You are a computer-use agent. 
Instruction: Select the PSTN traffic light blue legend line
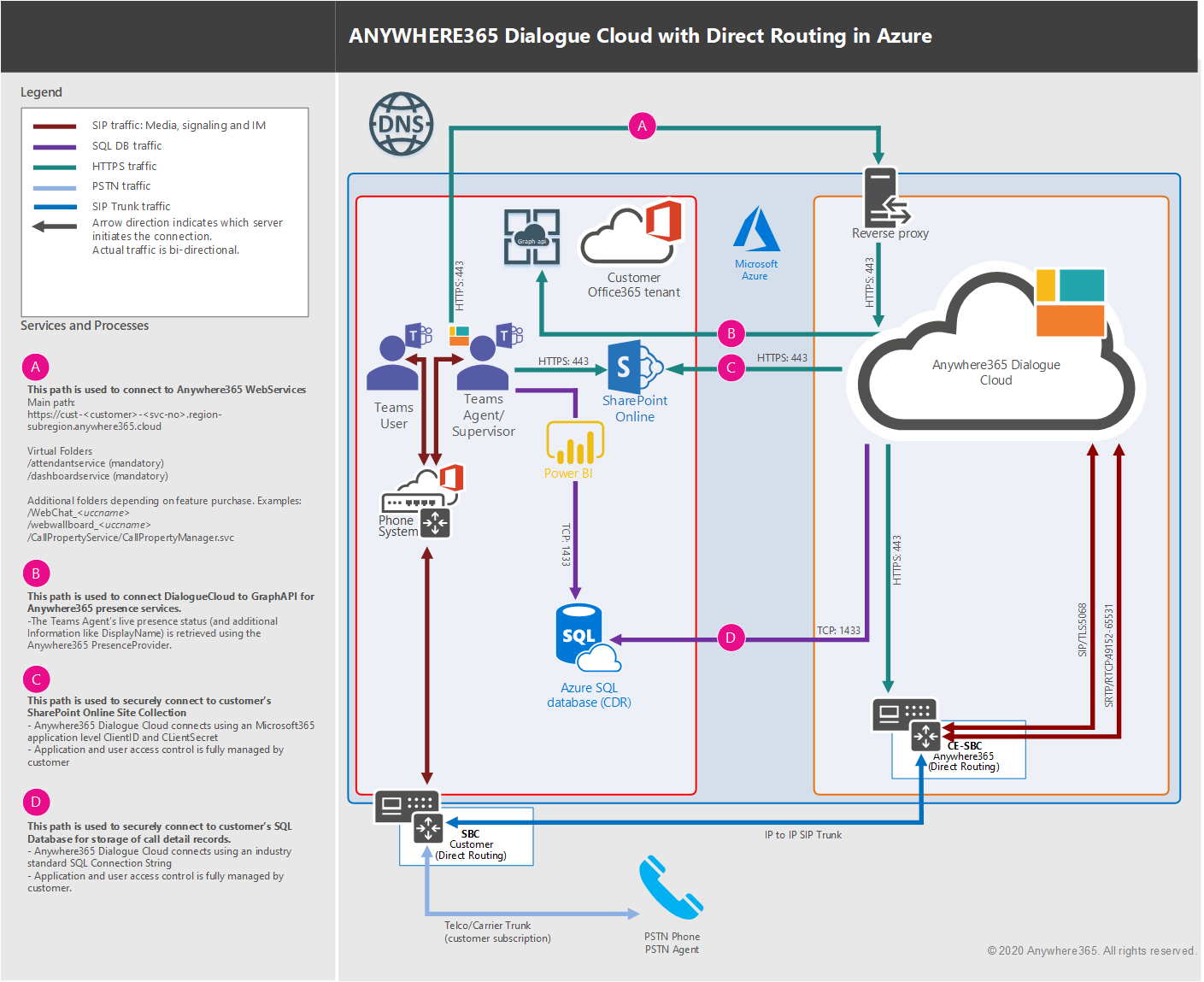(55, 187)
